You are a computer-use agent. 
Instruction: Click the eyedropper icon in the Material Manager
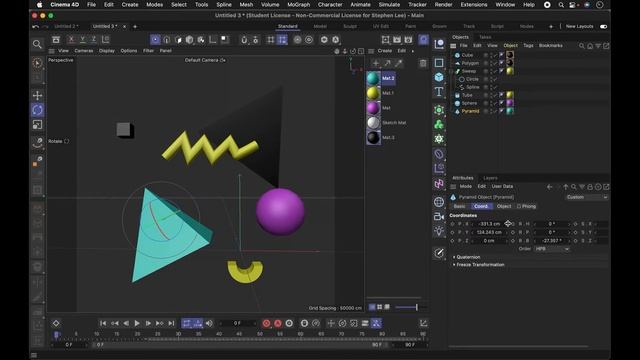(399, 63)
